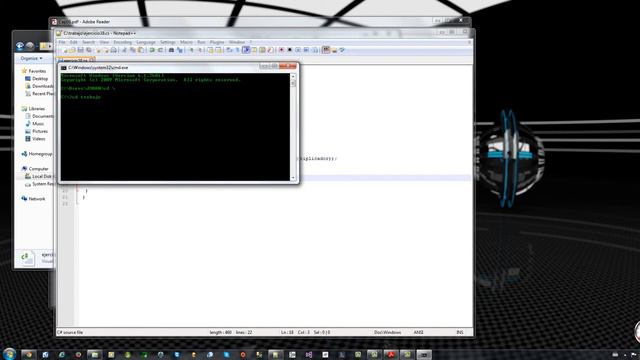Screen dimensions: 640x360
Task: Click the Playback macro icon
Action: [298, 50]
